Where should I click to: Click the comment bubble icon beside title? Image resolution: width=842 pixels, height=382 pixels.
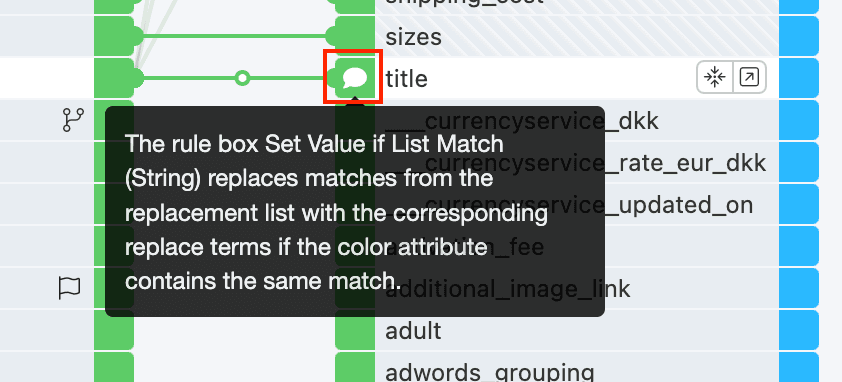click(x=355, y=78)
